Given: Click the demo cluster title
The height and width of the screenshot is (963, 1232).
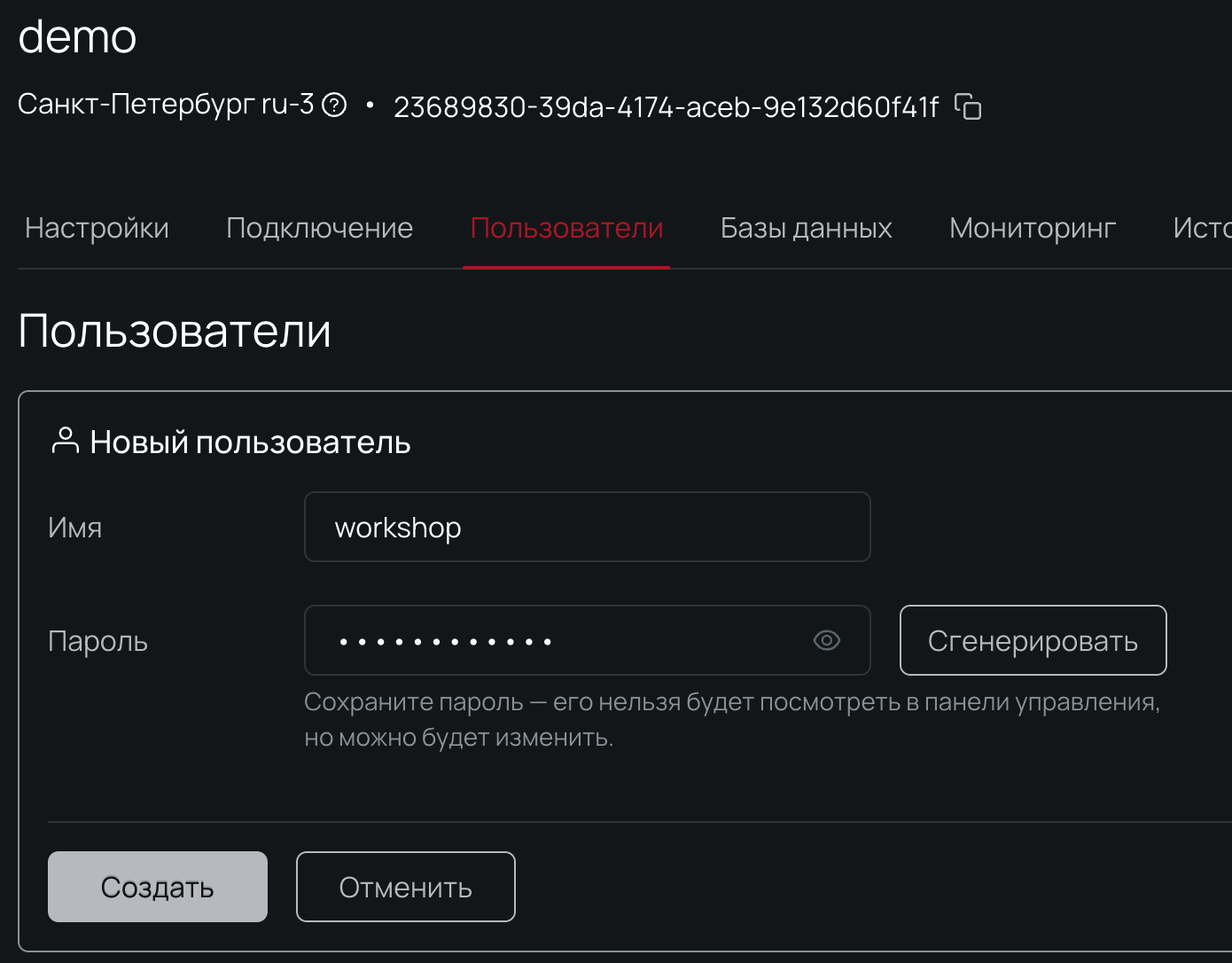Looking at the screenshot, I should (77, 35).
